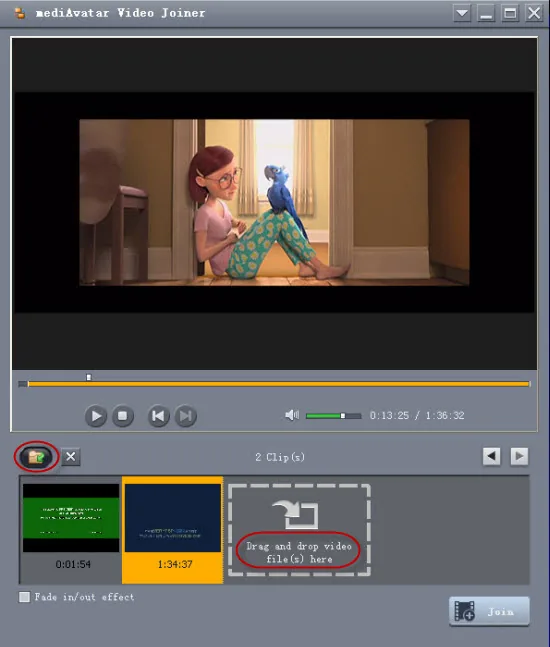Screen dimensions: 550x647
Task: Remove selected clip with X icon
Action: tap(71, 457)
